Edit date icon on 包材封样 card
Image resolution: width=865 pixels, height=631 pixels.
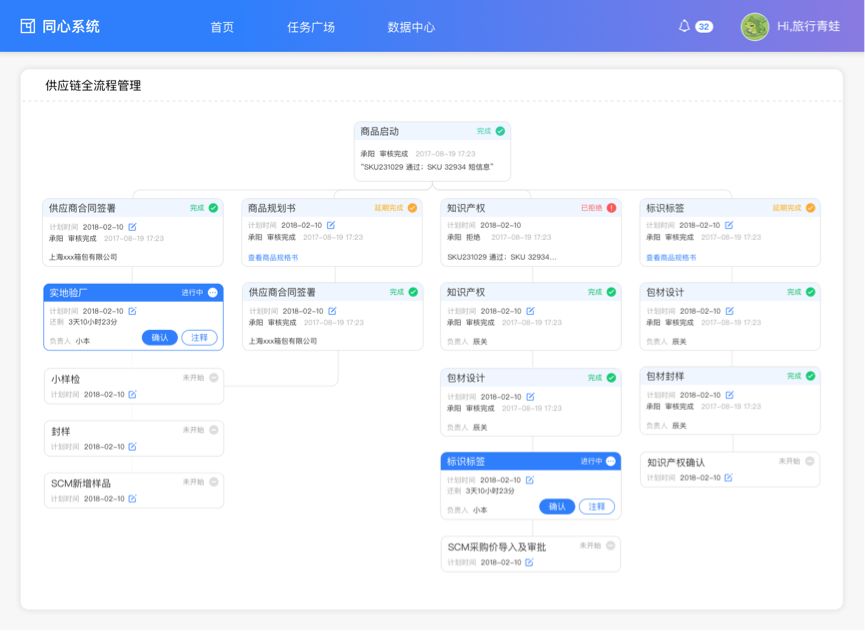(730, 395)
